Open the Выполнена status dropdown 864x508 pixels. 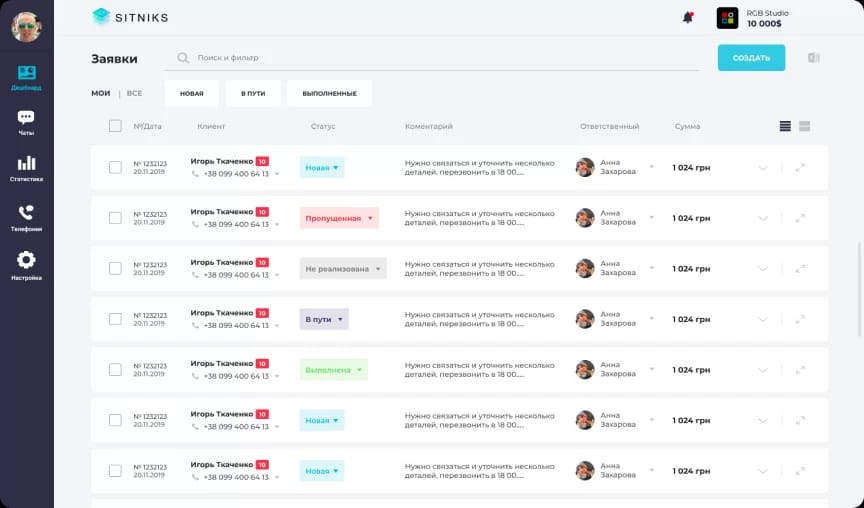click(333, 370)
